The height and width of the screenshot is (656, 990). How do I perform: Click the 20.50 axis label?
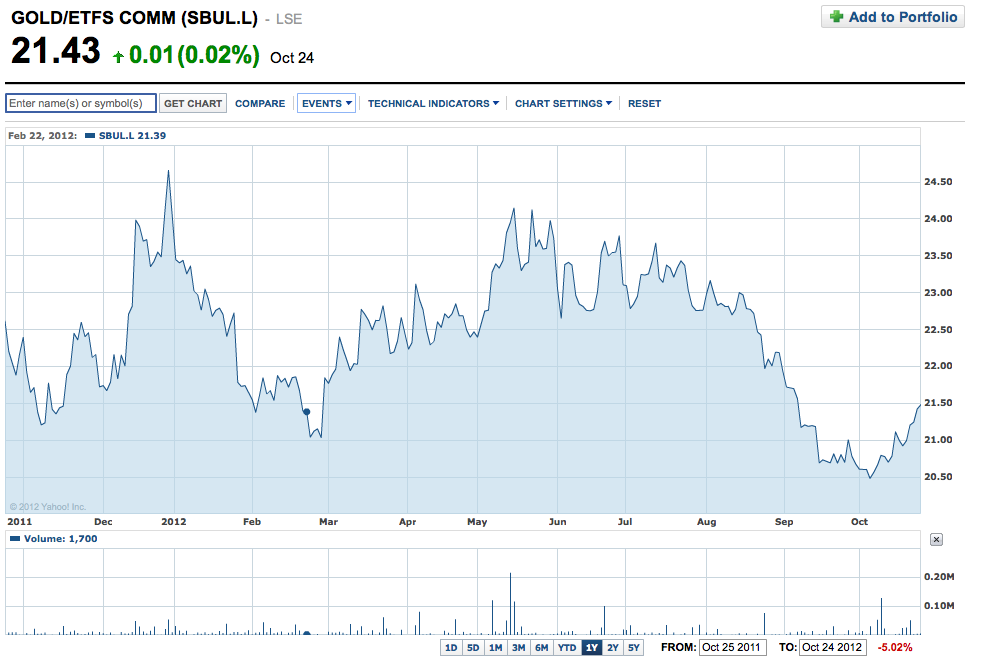click(x=938, y=477)
